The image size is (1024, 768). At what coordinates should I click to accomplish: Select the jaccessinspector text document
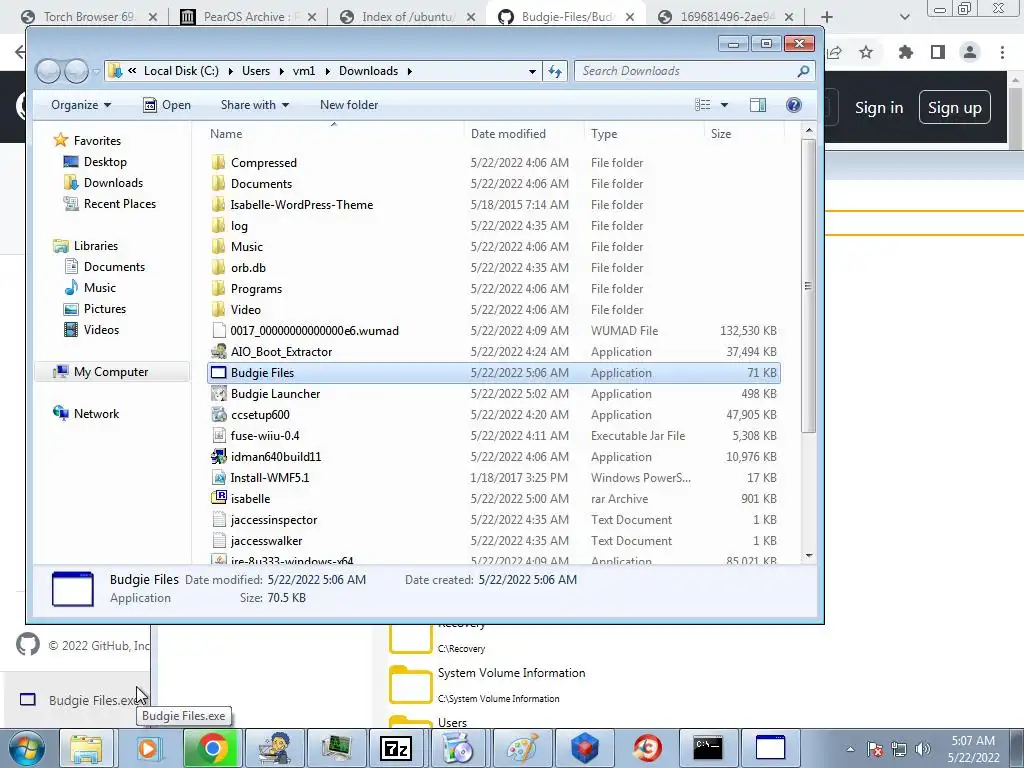[x=494, y=520]
